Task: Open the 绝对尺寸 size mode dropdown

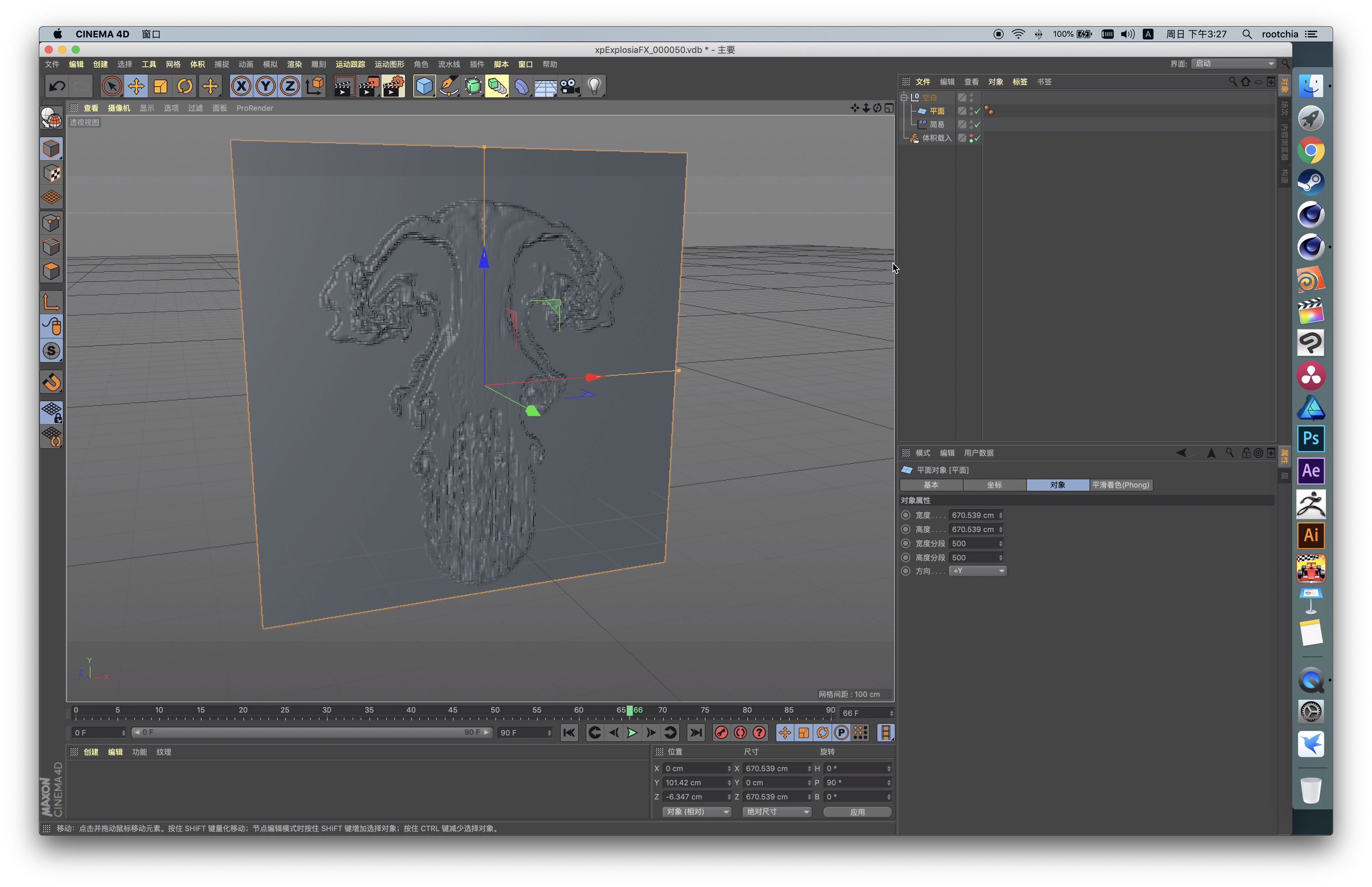Action: point(777,812)
